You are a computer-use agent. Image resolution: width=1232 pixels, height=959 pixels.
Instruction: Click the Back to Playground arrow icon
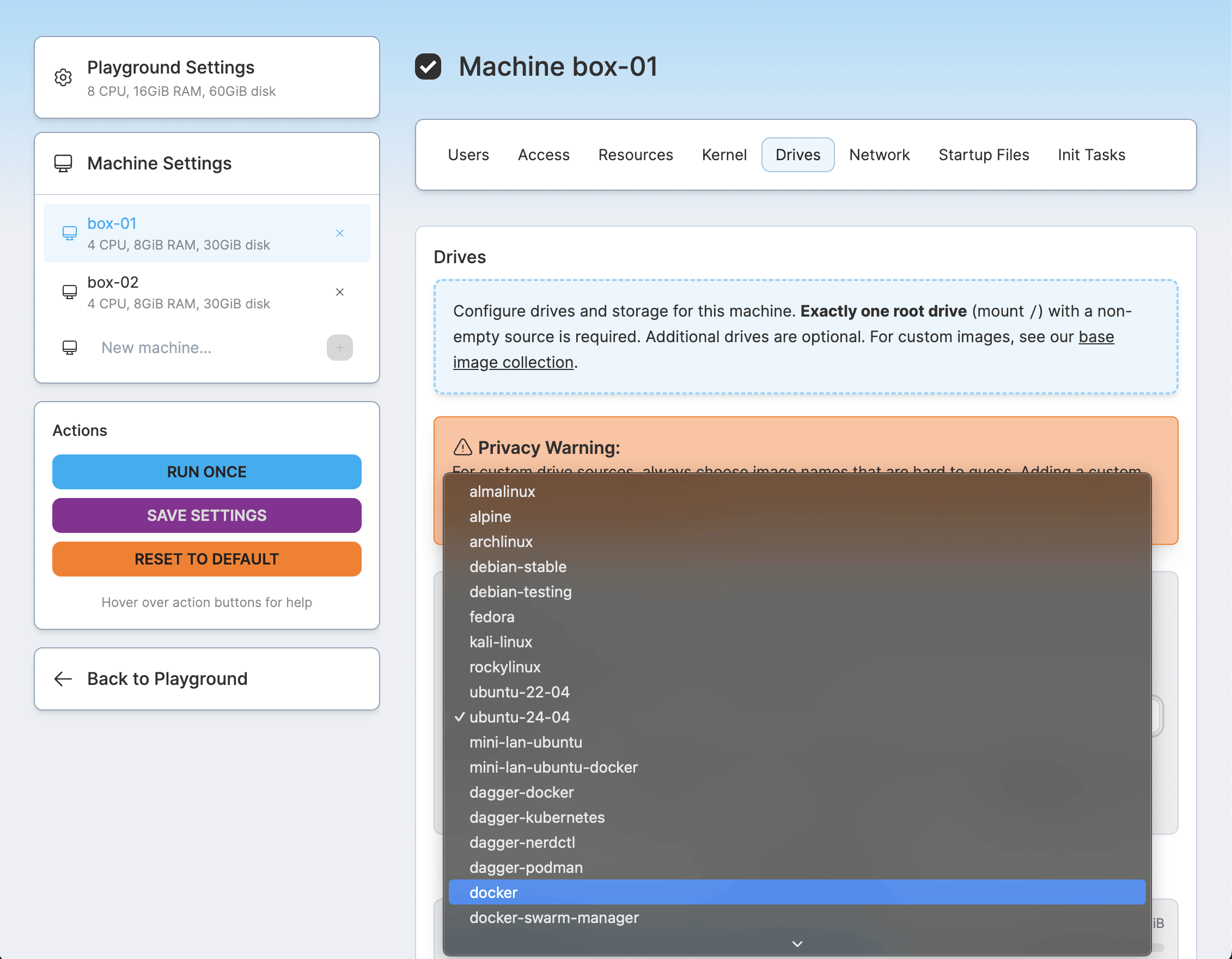[x=63, y=678]
